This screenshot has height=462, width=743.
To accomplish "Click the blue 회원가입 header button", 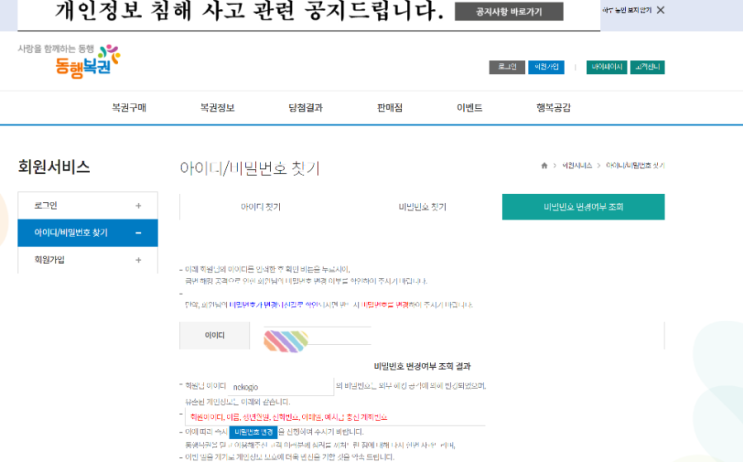I will point(546,67).
